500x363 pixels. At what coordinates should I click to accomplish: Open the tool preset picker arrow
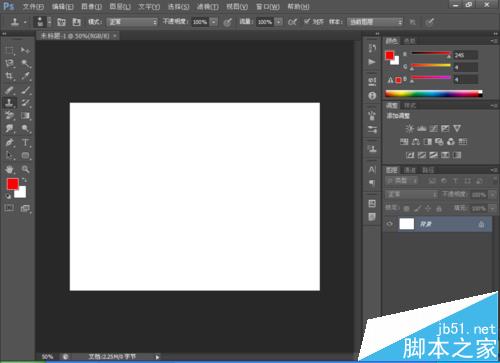pyautogui.click(x=25, y=22)
